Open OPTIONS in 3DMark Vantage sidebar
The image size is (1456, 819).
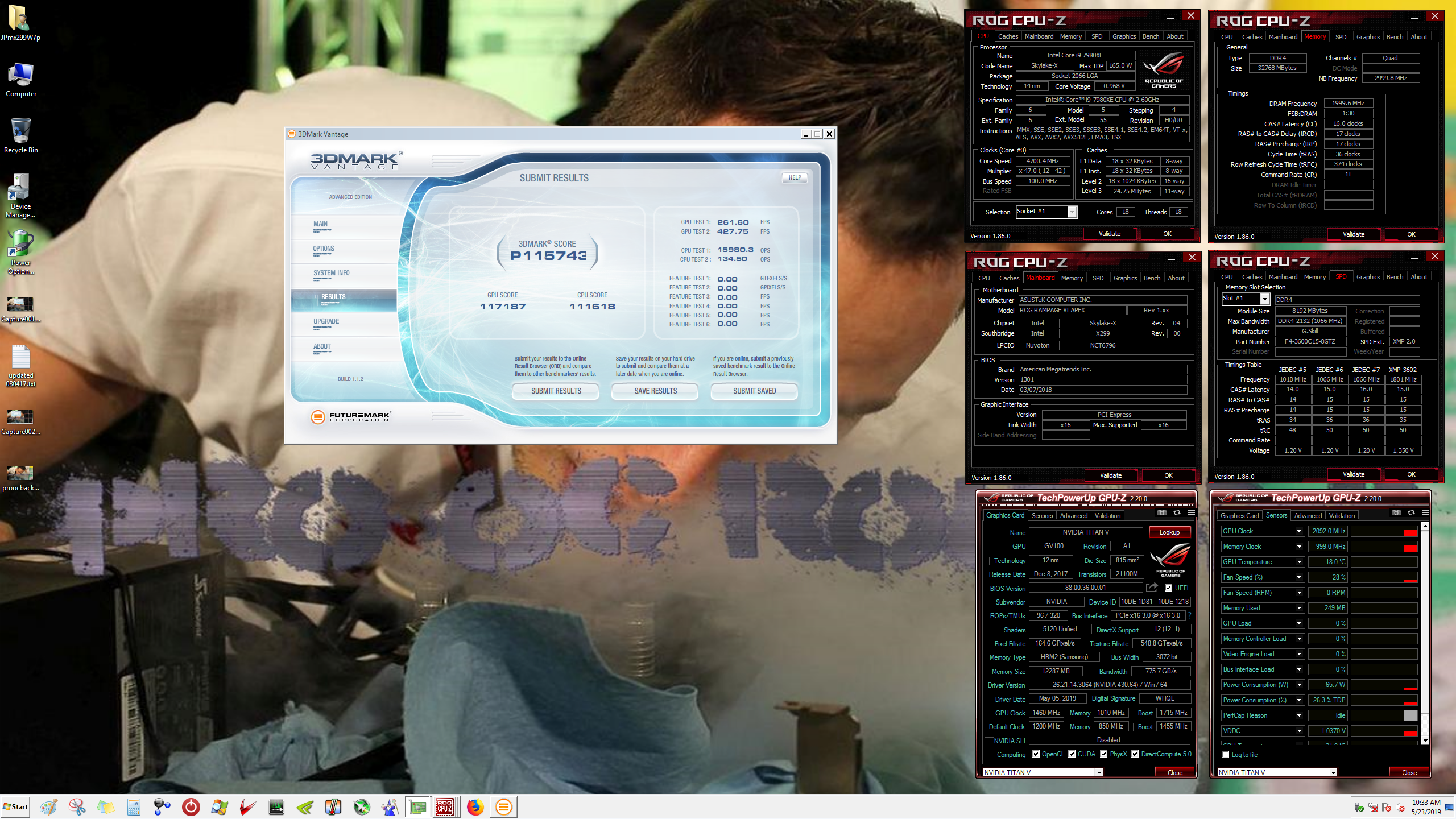(x=324, y=249)
